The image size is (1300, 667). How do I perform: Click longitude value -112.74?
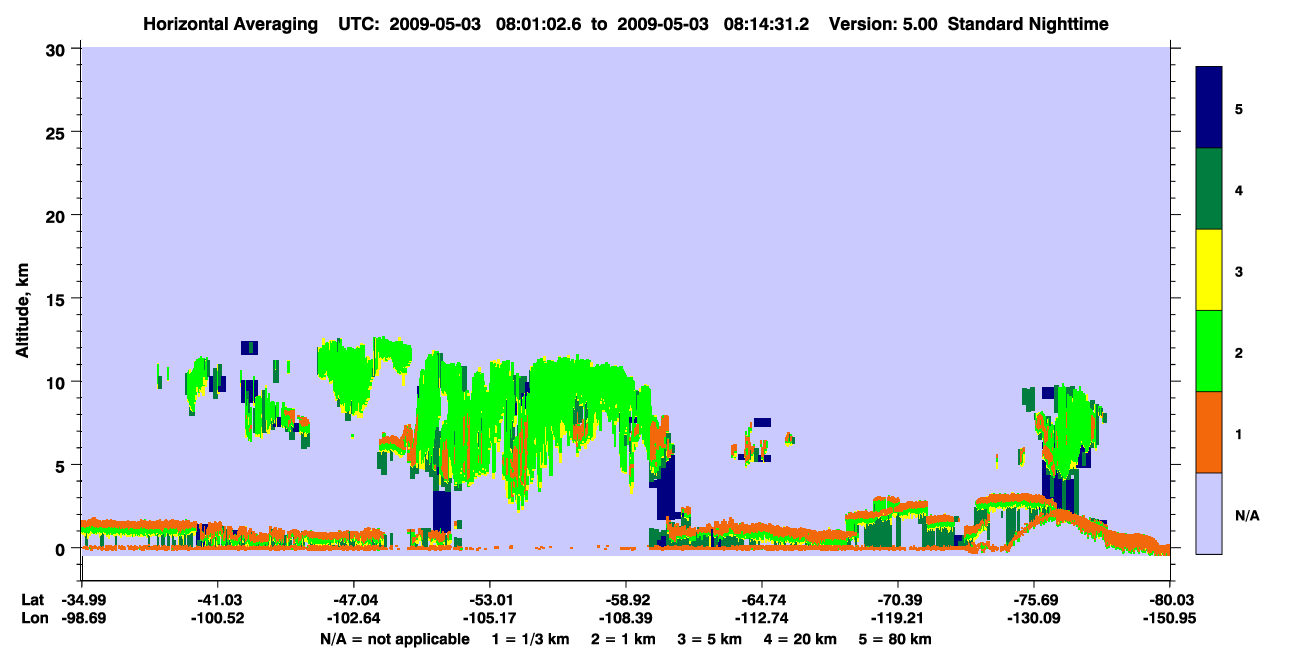[762, 618]
